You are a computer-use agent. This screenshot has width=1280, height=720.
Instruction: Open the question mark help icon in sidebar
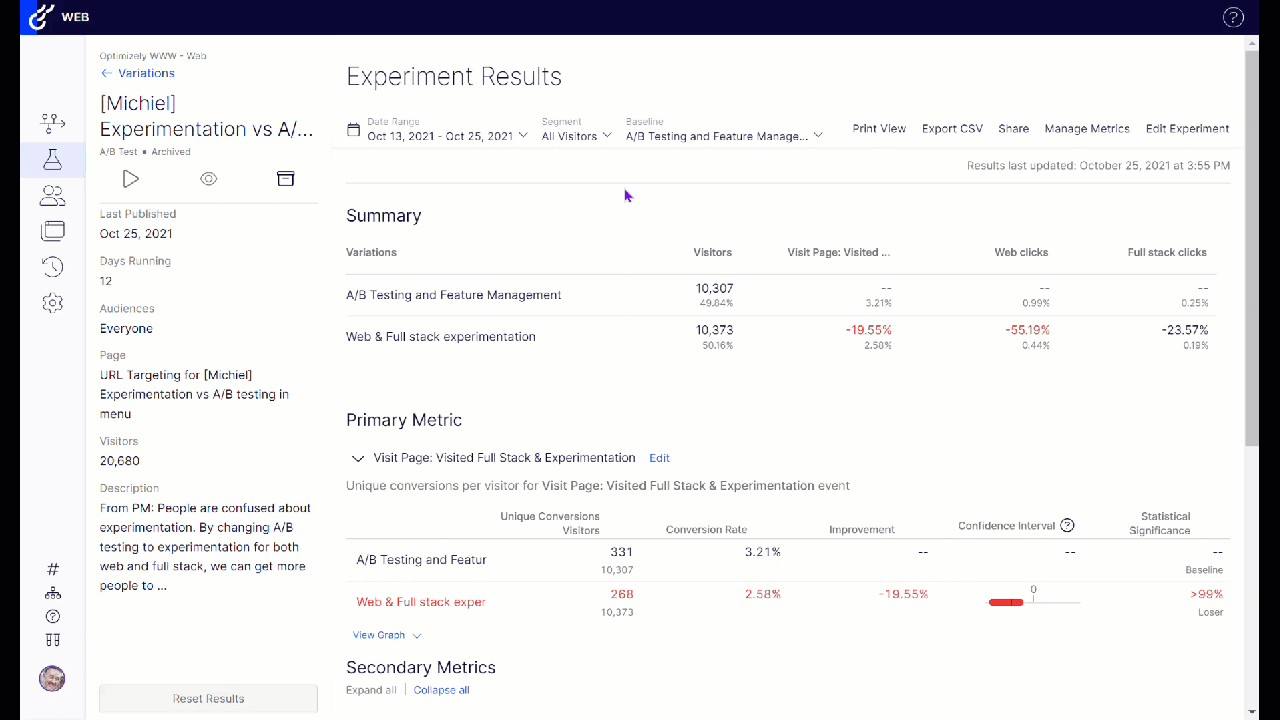click(x=53, y=617)
